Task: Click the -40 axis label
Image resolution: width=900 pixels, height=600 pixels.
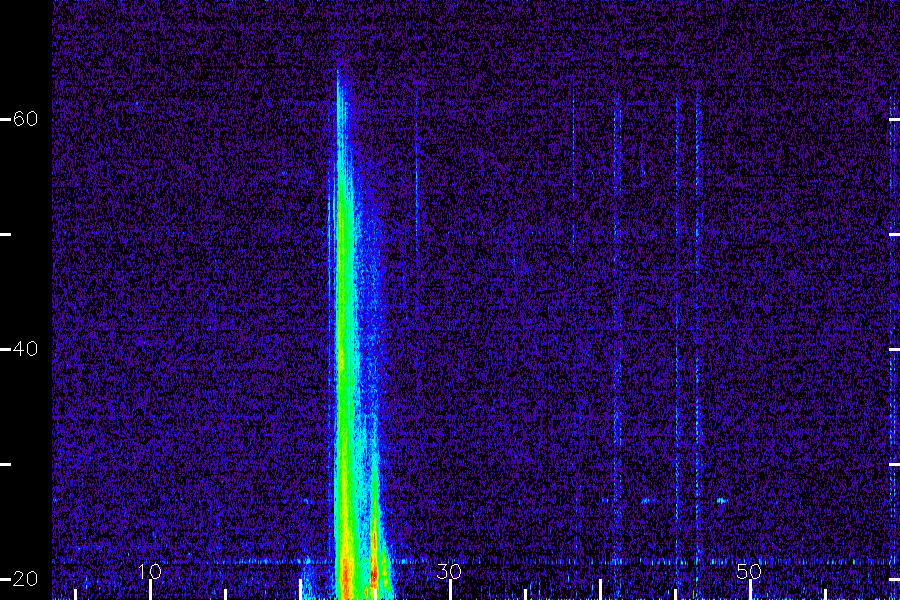Action: click(19, 349)
